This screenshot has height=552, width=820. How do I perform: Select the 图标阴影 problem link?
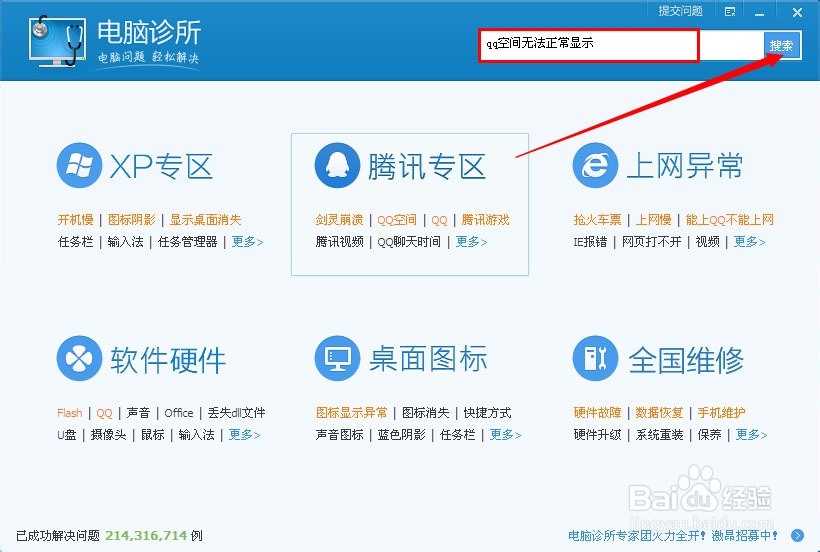131,220
